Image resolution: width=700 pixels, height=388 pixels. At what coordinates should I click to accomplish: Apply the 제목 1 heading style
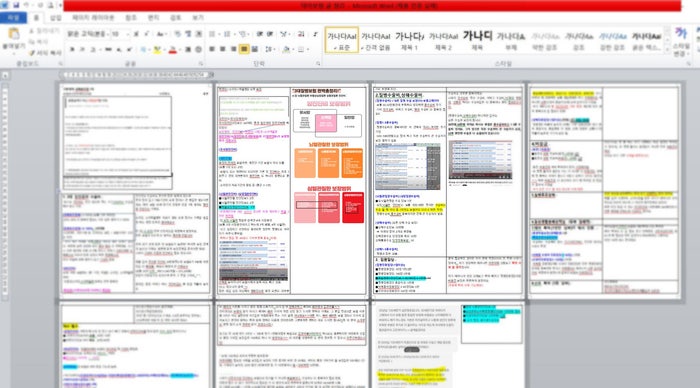pyautogui.click(x=409, y=40)
